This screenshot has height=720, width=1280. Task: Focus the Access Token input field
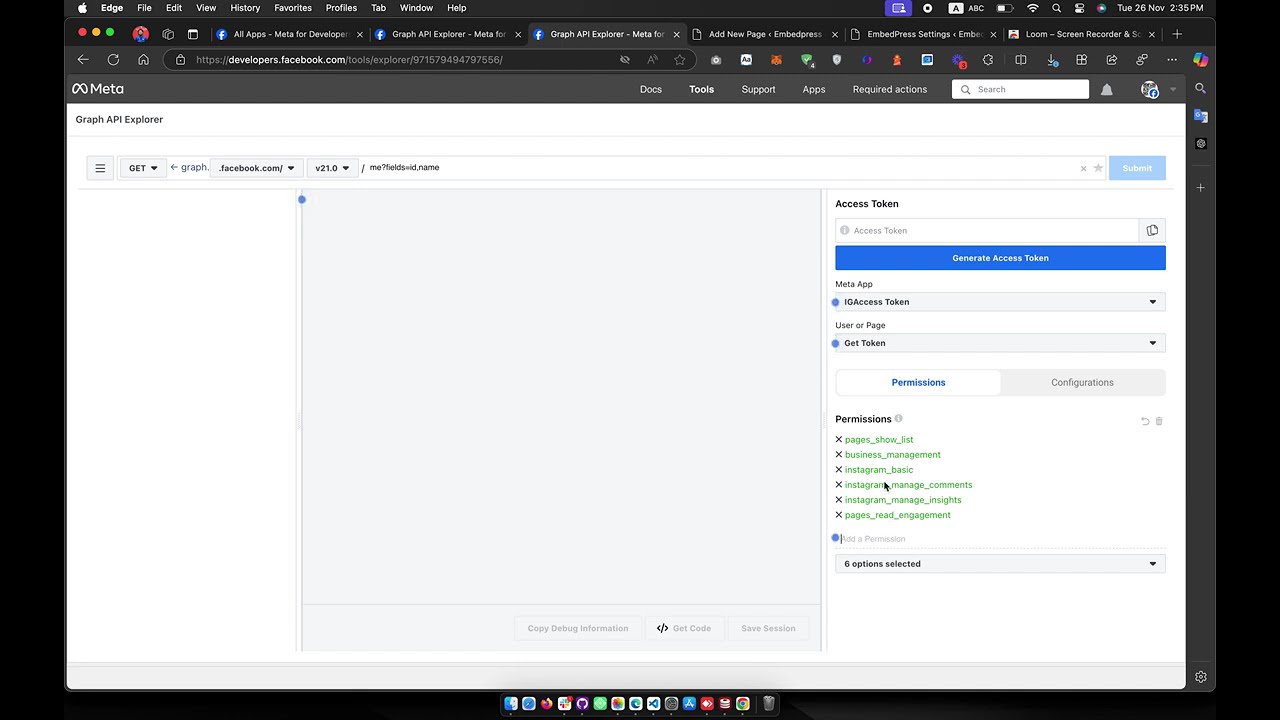tap(987, 231)
